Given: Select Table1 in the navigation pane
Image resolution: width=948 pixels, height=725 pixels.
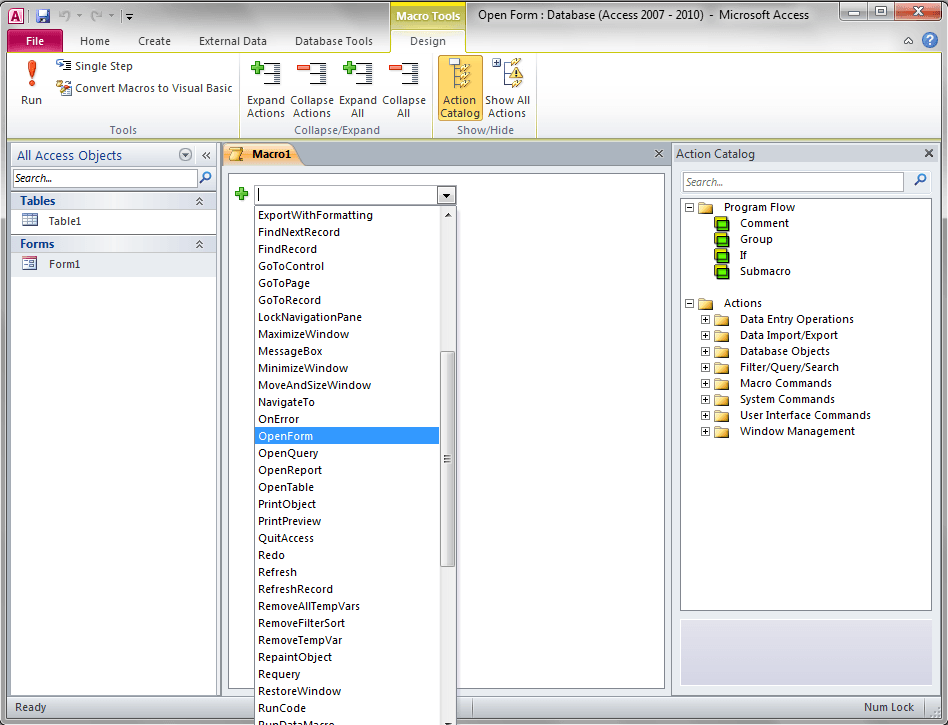Looking at the screenshot, I should 114,221.
